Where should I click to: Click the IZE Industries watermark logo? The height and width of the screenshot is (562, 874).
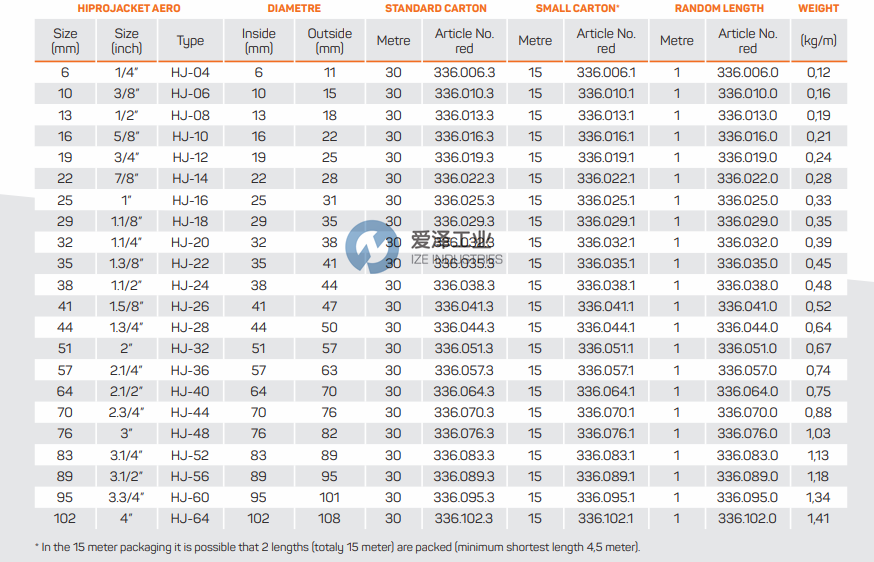(x=370, y=247)
